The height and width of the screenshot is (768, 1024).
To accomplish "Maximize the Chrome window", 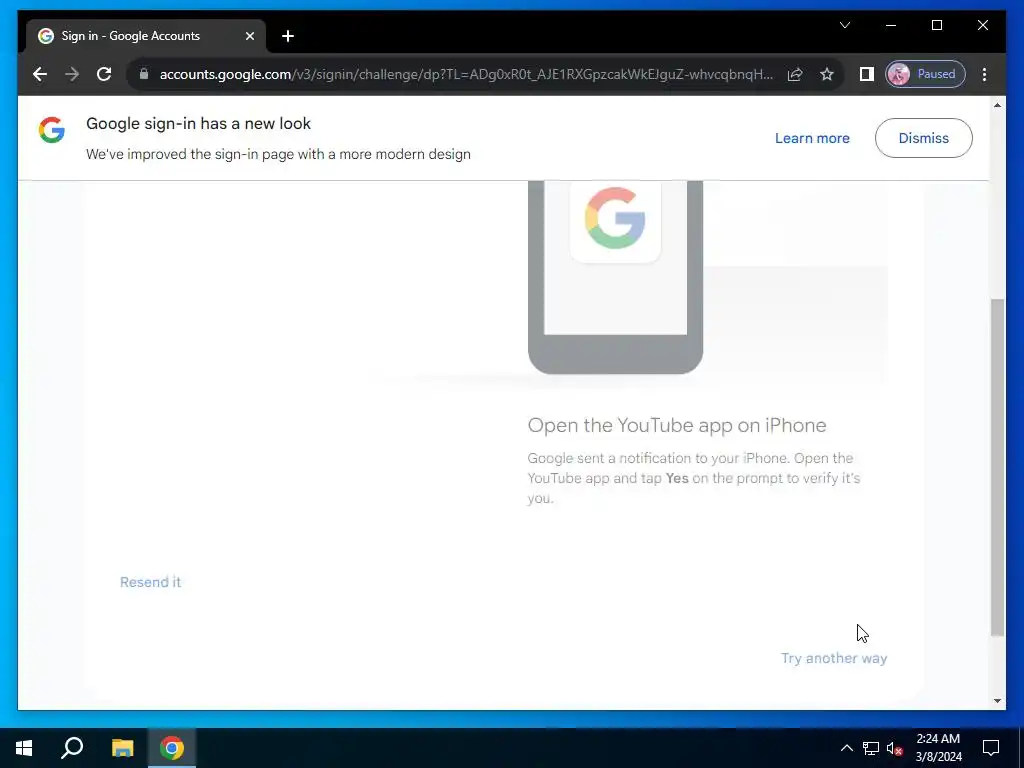I will coord(936,25).
